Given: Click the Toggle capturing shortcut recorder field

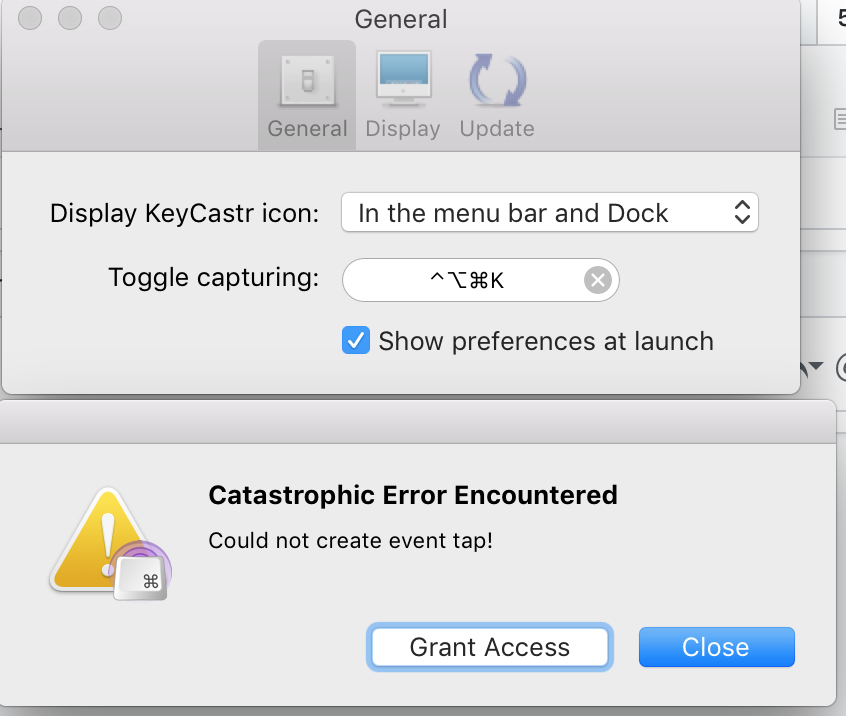Looking at the screenshot, I should (x=480, y=280).
